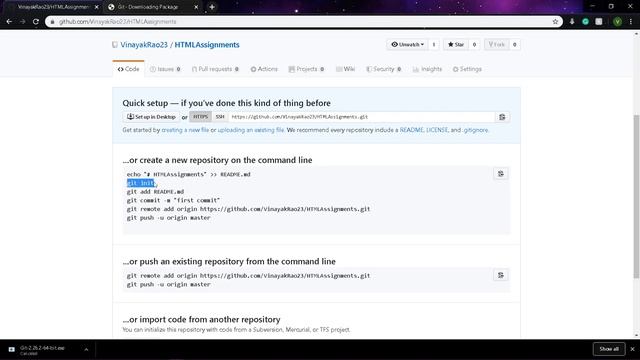Click the browser forward arrow
The image size is (640, 360).
pyautogui.click(x=22, y=22)
